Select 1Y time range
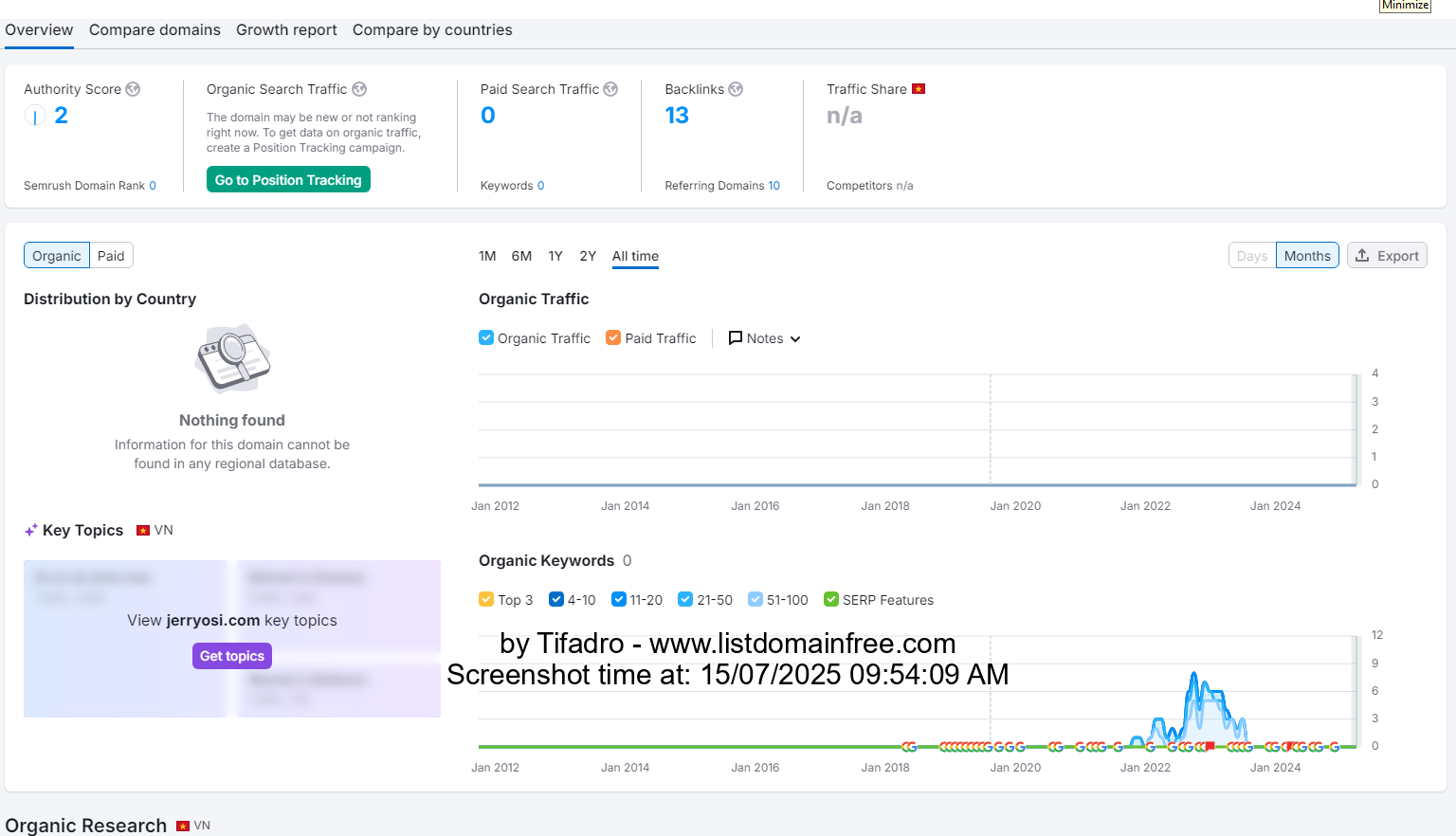Screen dimensions: 1456x836 point(555,256)
